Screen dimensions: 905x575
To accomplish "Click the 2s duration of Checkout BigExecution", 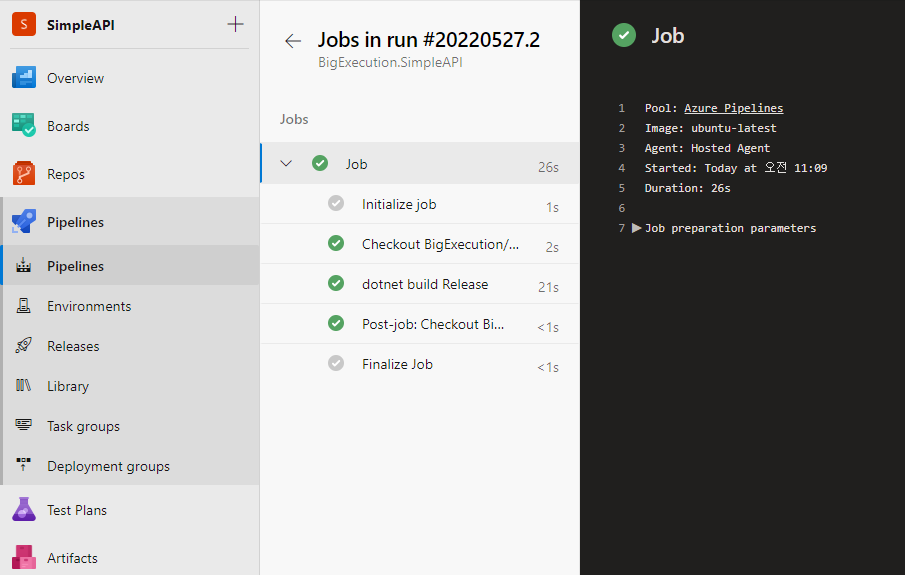I will pos(552,247).
